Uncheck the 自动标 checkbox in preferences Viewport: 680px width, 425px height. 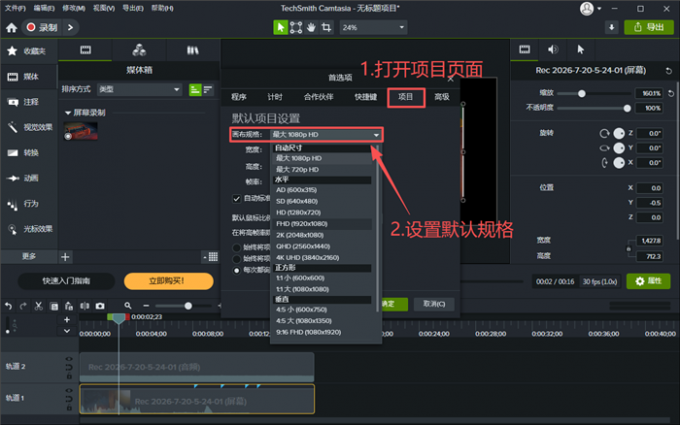(x=236, y=199)
